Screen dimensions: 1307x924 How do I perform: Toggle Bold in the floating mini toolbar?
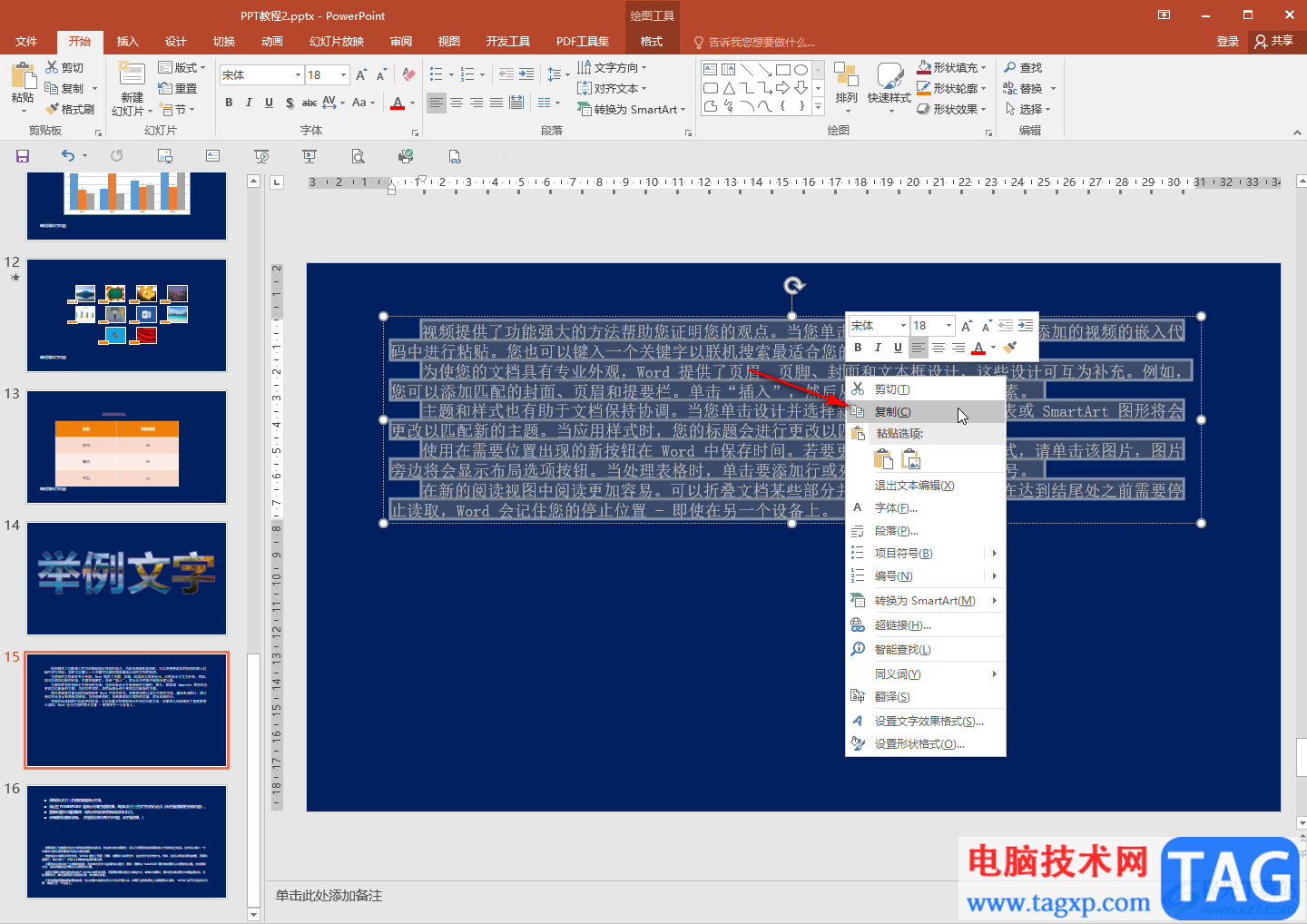(x=858, y=348)
